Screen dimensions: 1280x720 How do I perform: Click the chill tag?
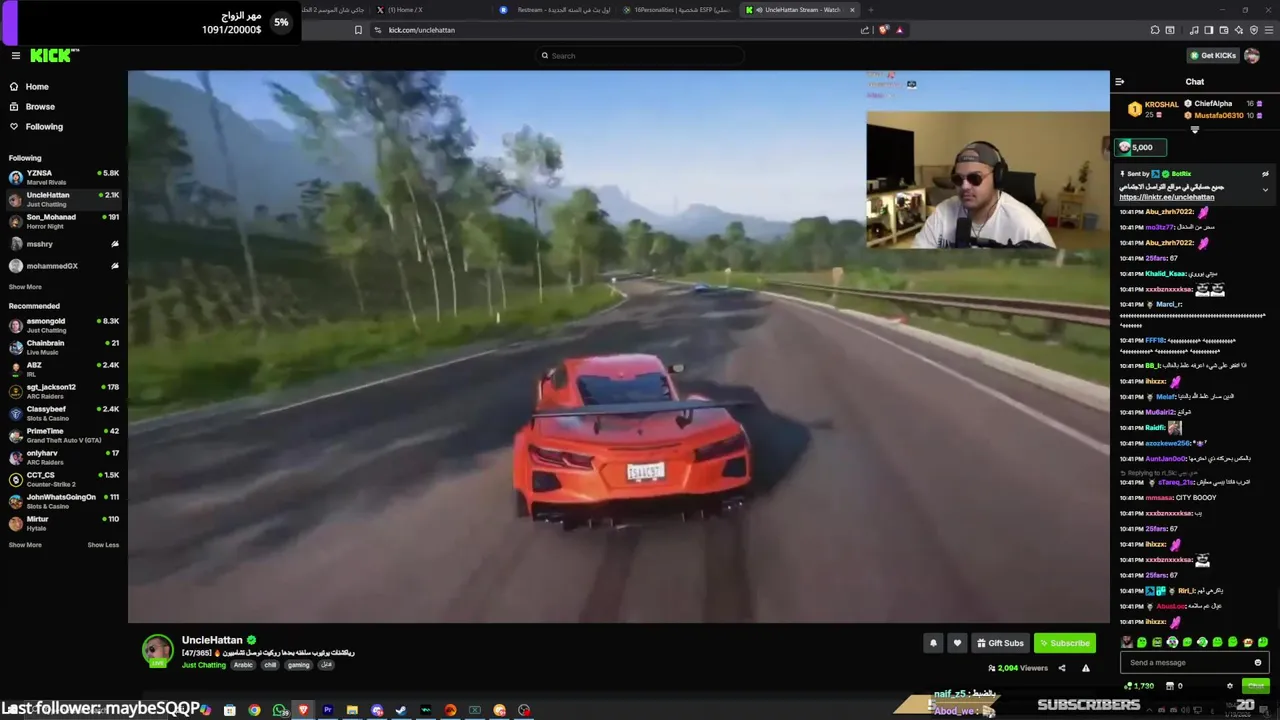(270, 665)
